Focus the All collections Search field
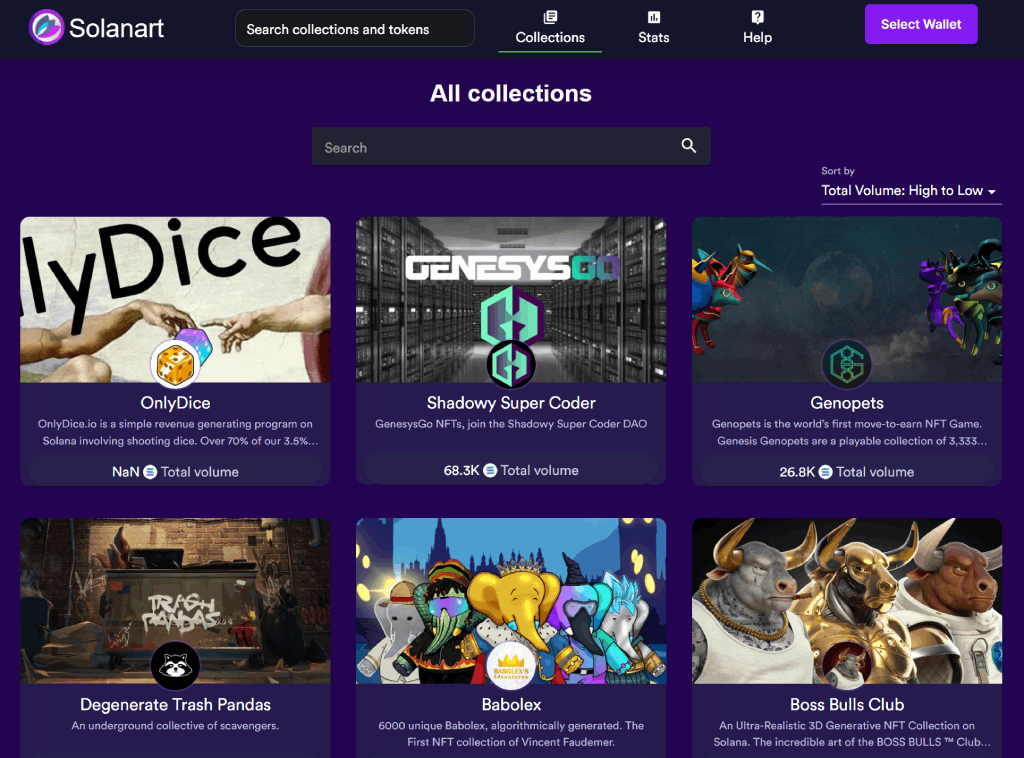 [511, 146]
